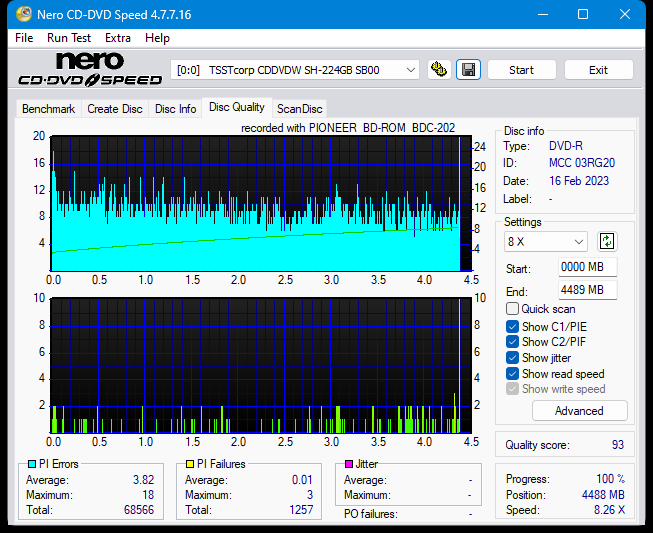Viewport: 653px width, 533px height.
Task: Uncheck Show C1/PIE checkbox
Action: (512, 326)
